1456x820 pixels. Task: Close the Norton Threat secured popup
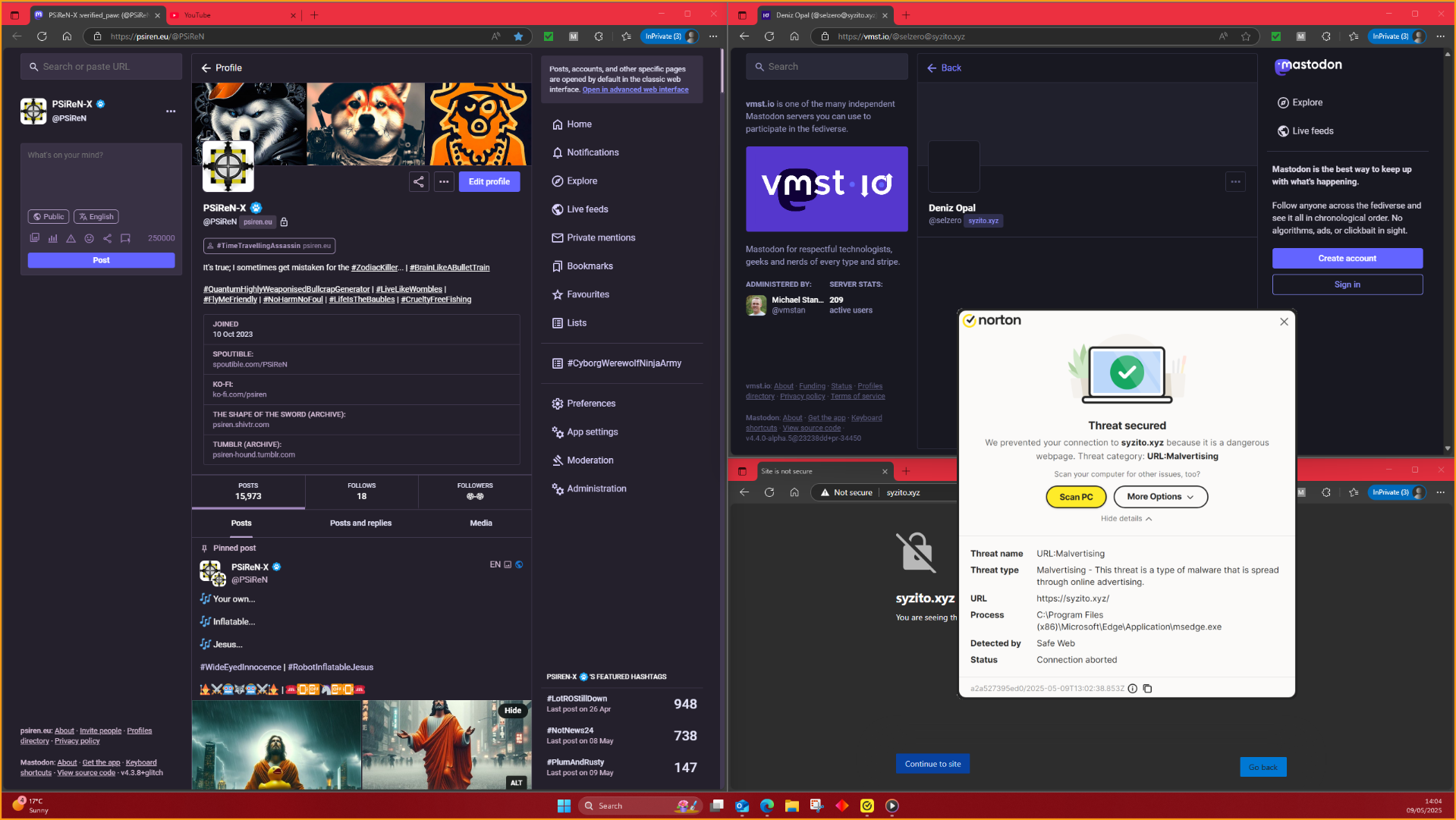click(x=1284, y=322)
